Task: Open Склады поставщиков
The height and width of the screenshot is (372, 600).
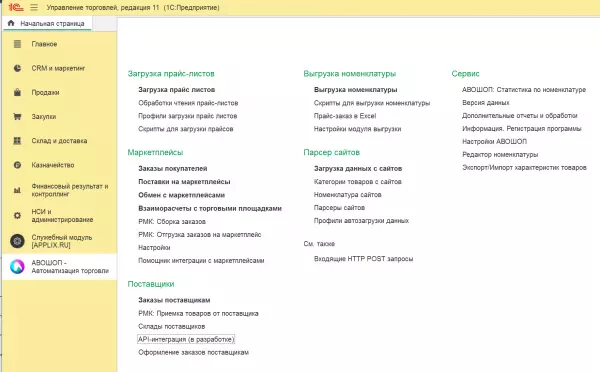Action: pyautogui.click(x=171, y=326)
